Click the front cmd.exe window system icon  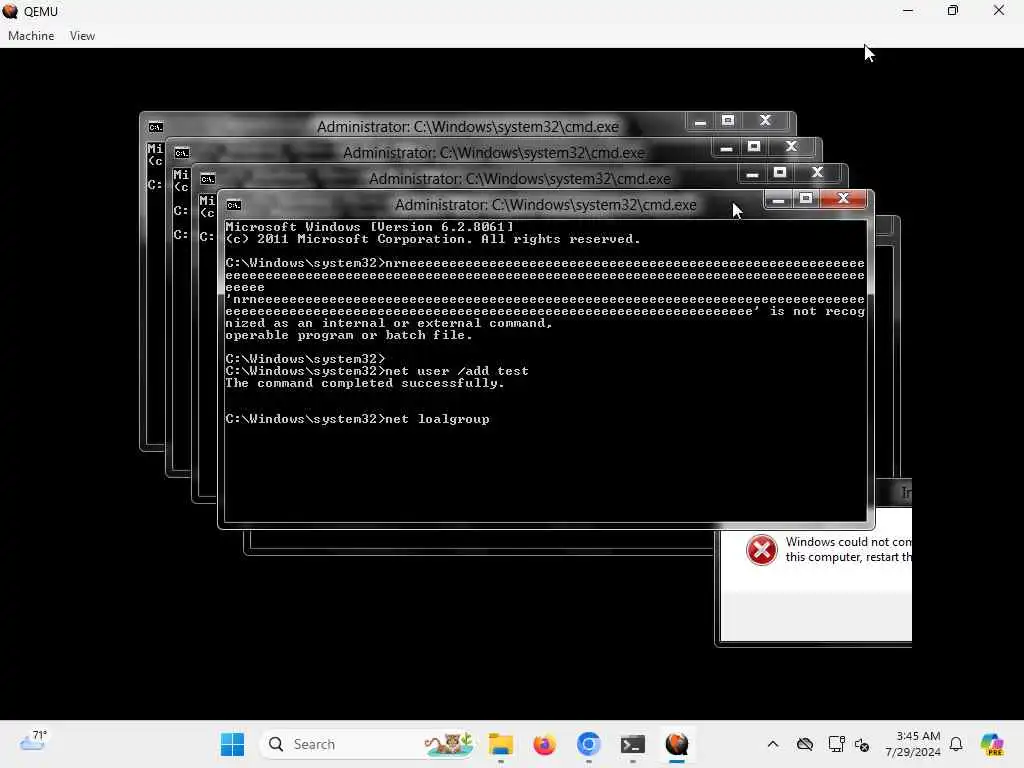coord(234,205)
